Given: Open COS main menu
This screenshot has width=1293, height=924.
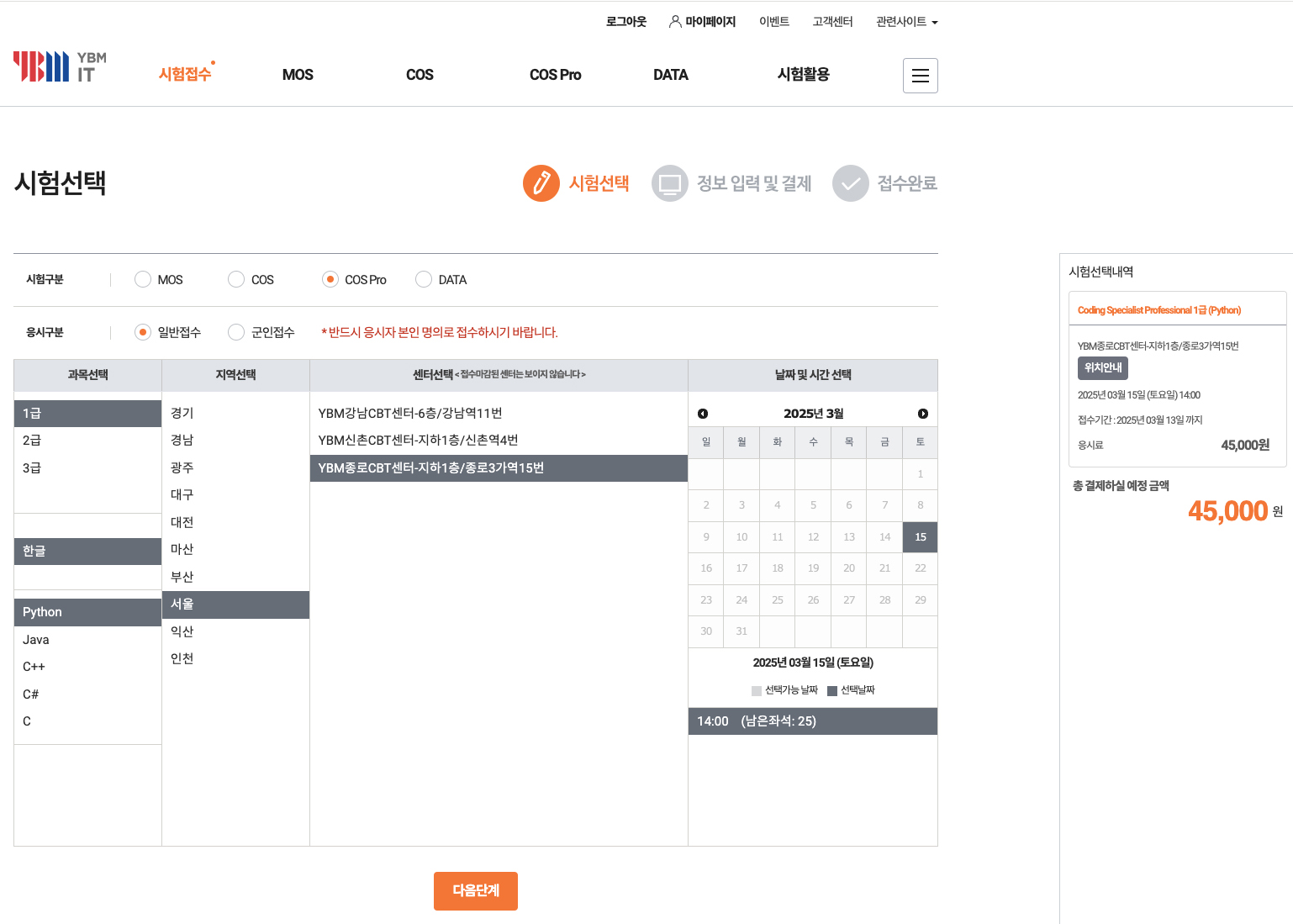Looking at the screenshot, I should pos(420,75).
